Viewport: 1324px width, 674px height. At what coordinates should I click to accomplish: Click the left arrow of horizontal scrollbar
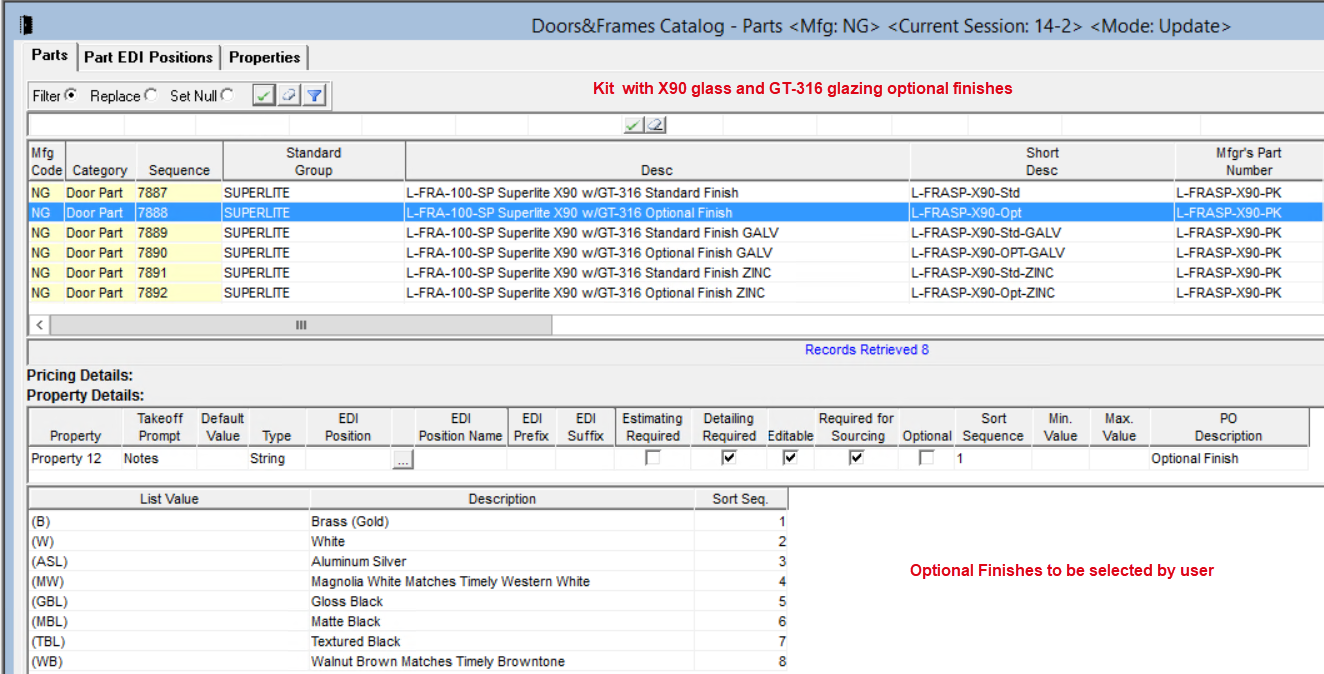(x=40, y=325)
